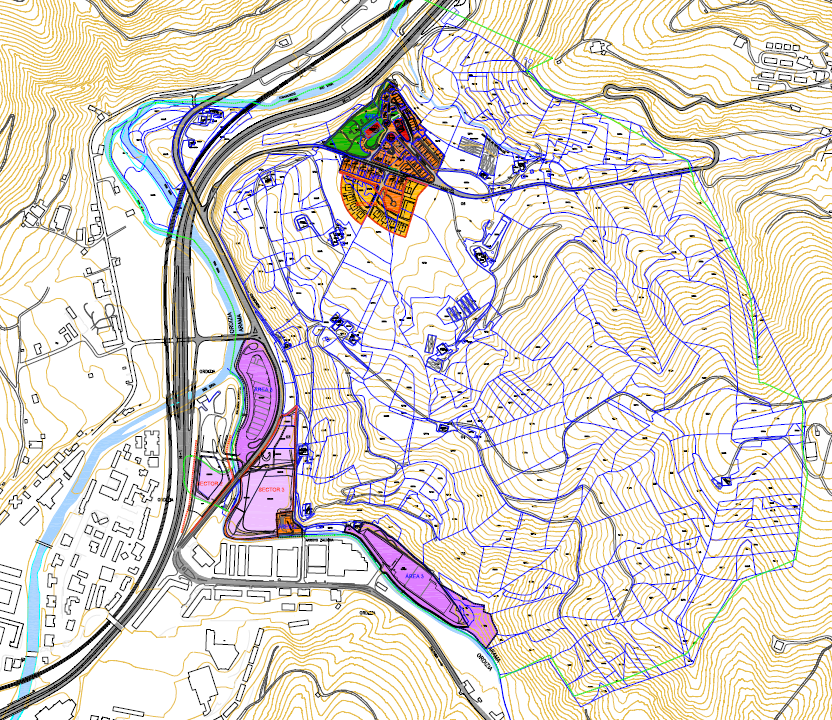Viewport: 832px width, 720px height.
Task: Click the SECTOR 3 label in purple zone
Action: pyautogui.click(x=271, y=489)
